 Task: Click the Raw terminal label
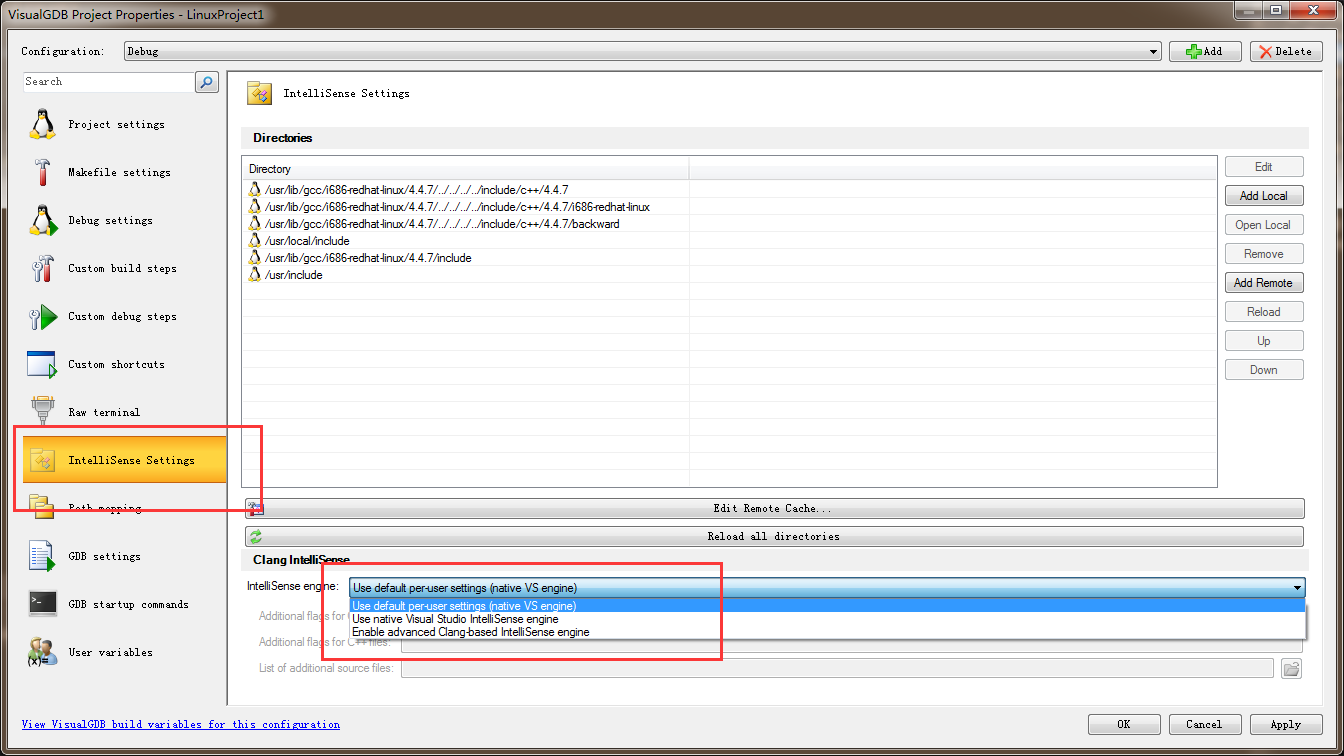click(x=104, y=412)
